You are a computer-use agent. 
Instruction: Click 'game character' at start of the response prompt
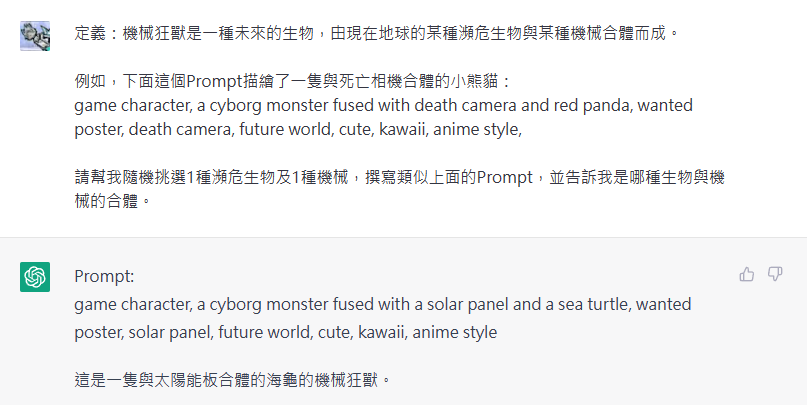pyautogui.click(x=132, y=305)
